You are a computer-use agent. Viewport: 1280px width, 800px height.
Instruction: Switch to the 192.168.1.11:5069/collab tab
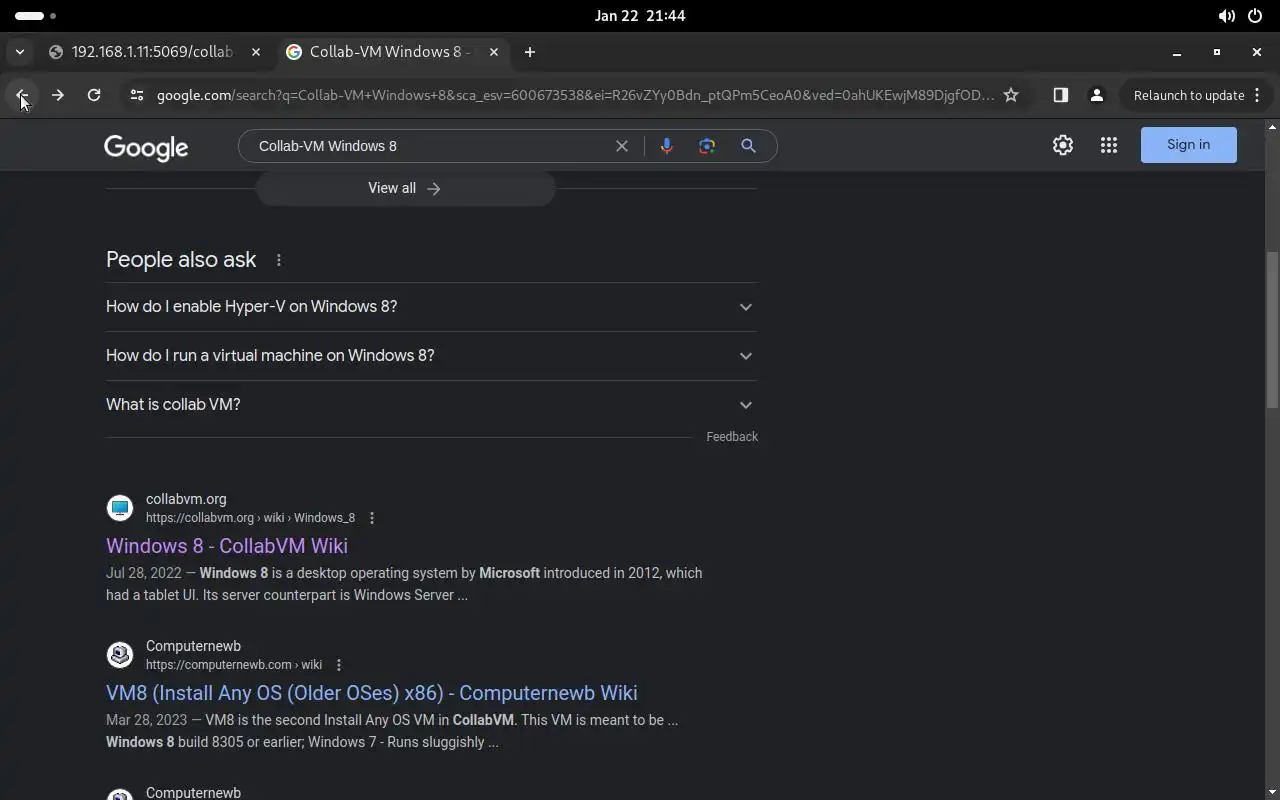click(x=156, y=52)
